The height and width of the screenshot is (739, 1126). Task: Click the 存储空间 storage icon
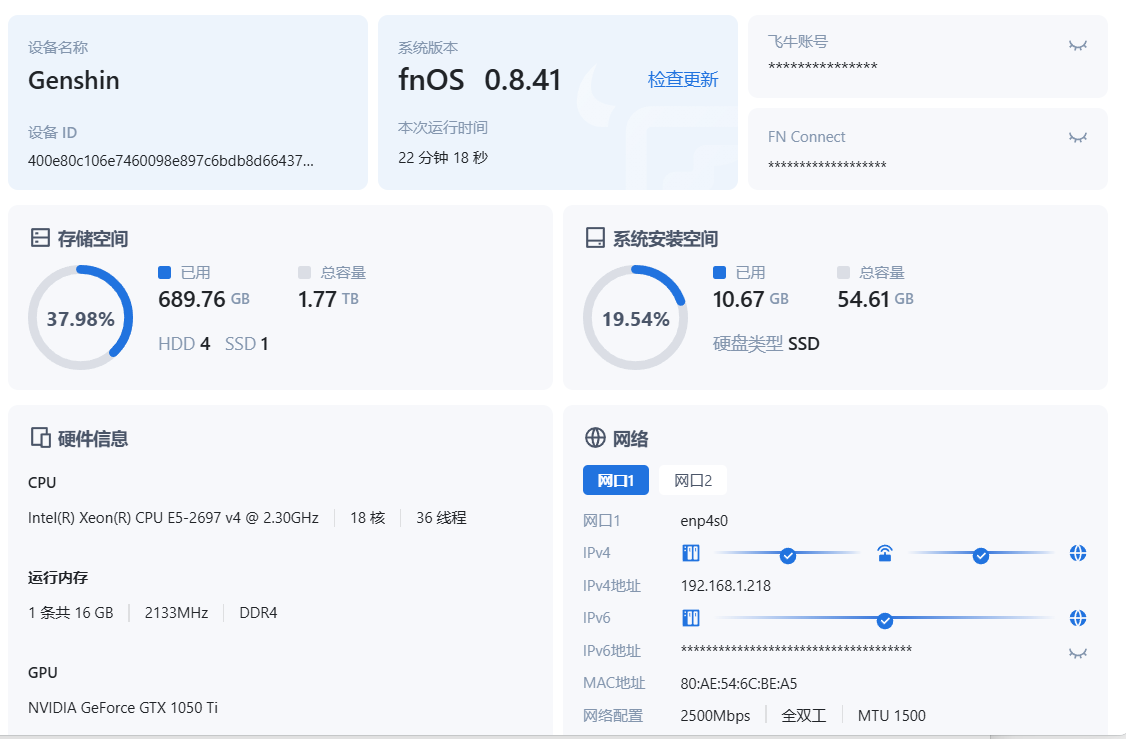[40, 238]
